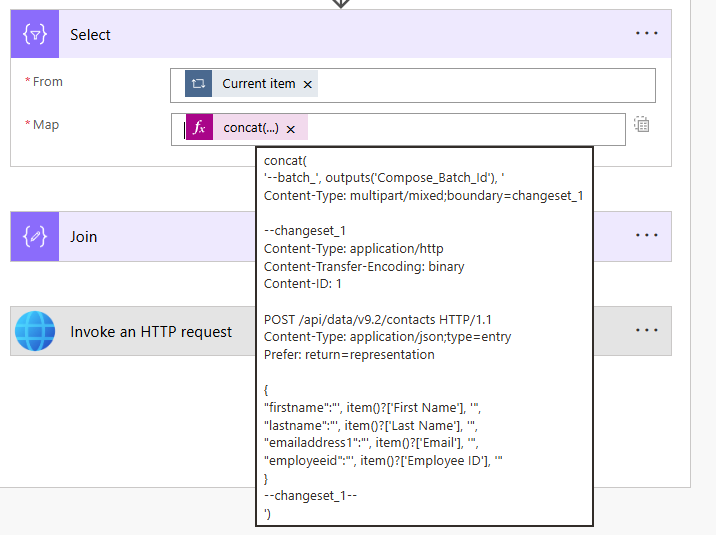Viewport: 716px width, 535px height.
Task: Open the Select action ellipsis menu
Action: (x=647, y=33)
